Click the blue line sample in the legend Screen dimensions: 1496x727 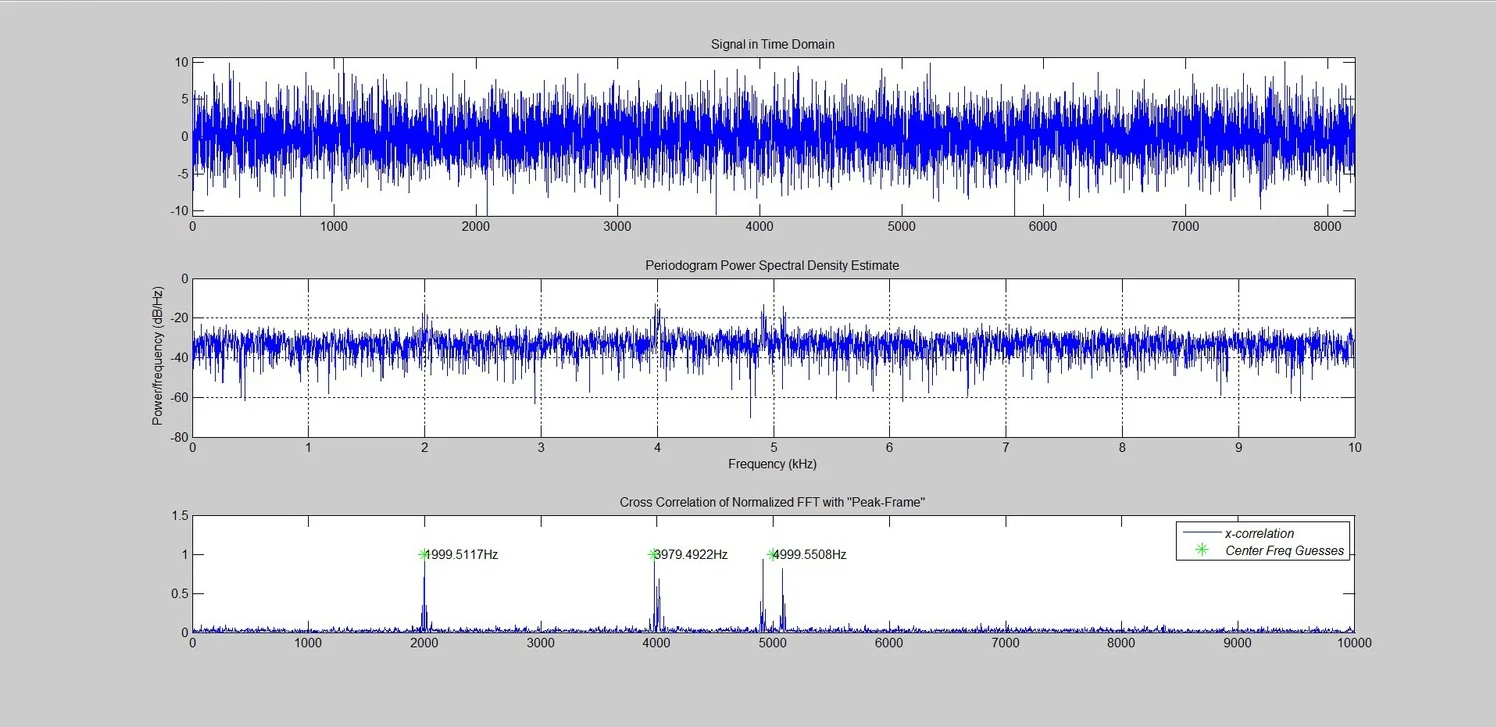(1201, 533)
